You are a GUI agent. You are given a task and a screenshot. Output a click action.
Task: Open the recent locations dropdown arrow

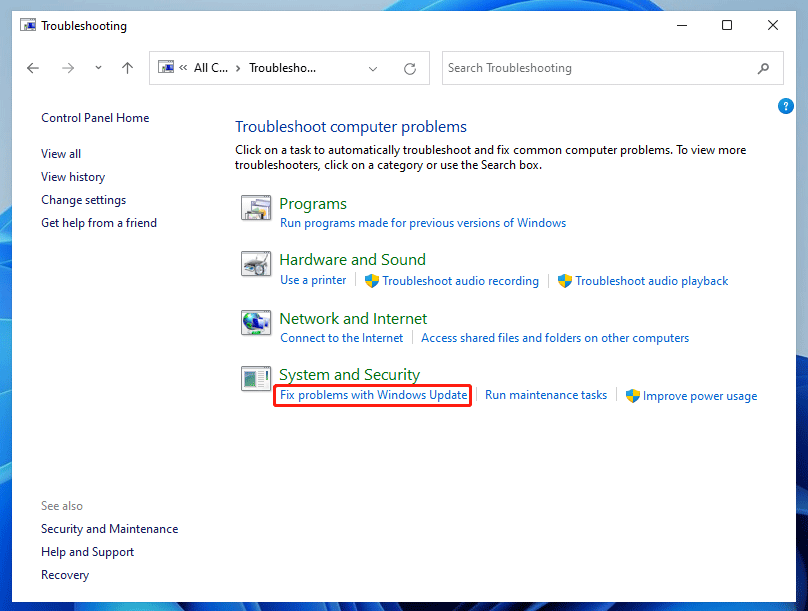98,68
